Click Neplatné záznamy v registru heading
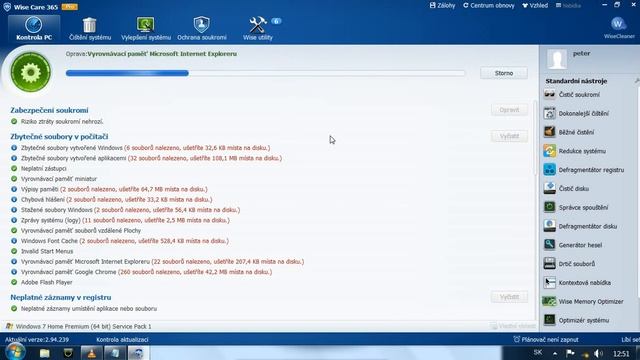Image resolution: width=640 pixels, height=360 pixels. click(x=61, y=297)
